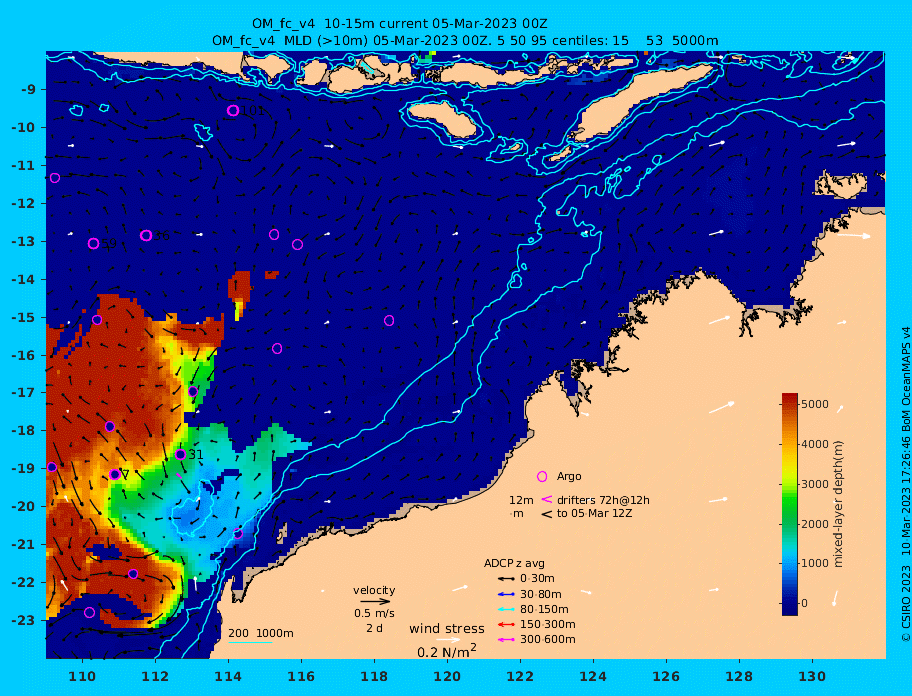Click the black velocity reference arrow
This screenshot has width=912, height=696.
coord(375,601)
